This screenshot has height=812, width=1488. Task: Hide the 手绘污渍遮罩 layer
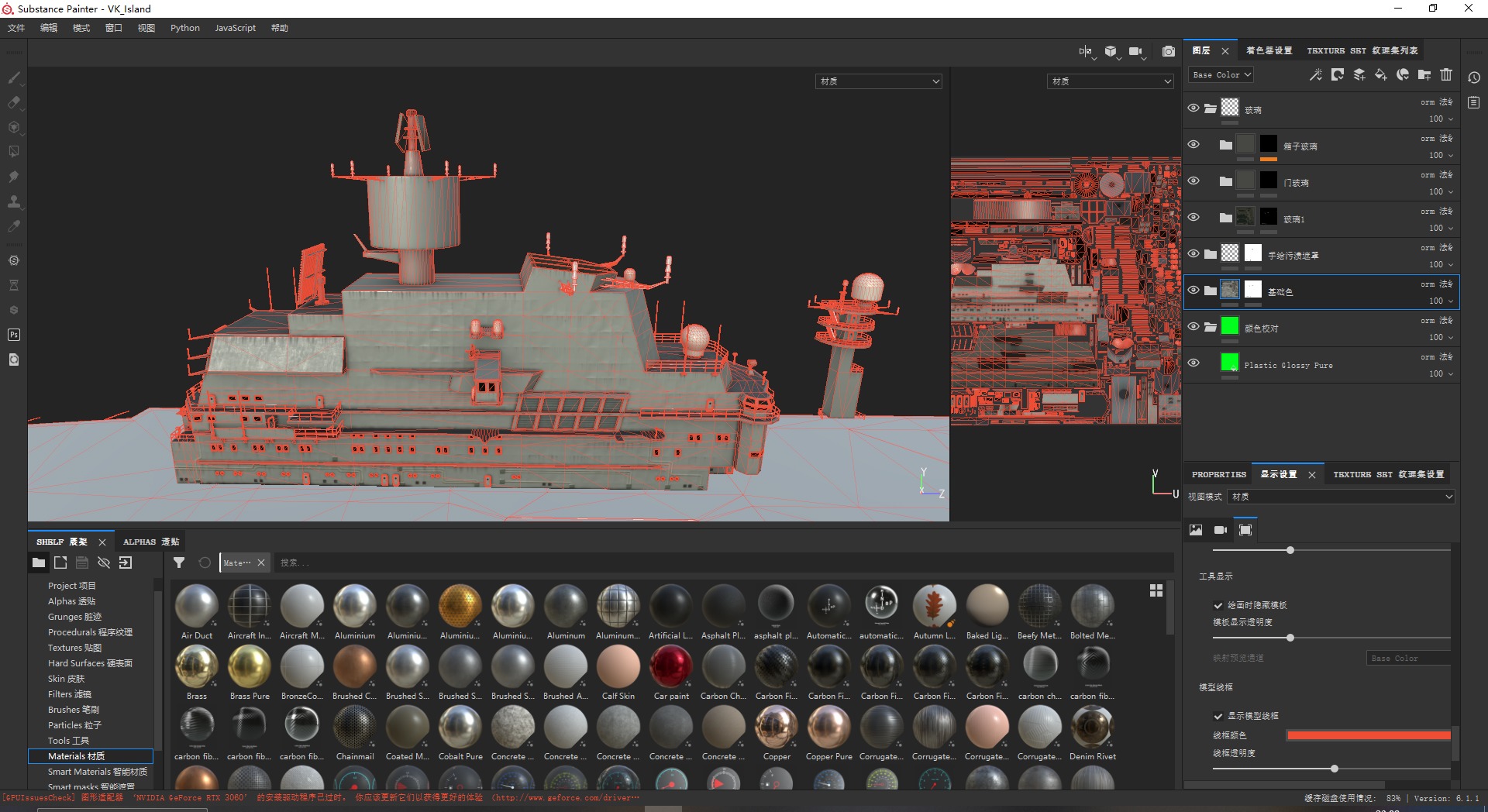[1193, 253]
